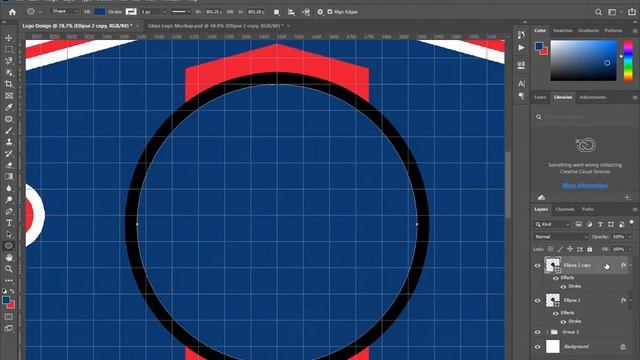Viewport: 640px width, 360px height.
Task: Select the Clone Stamp tool
Action: coord(9,142)
